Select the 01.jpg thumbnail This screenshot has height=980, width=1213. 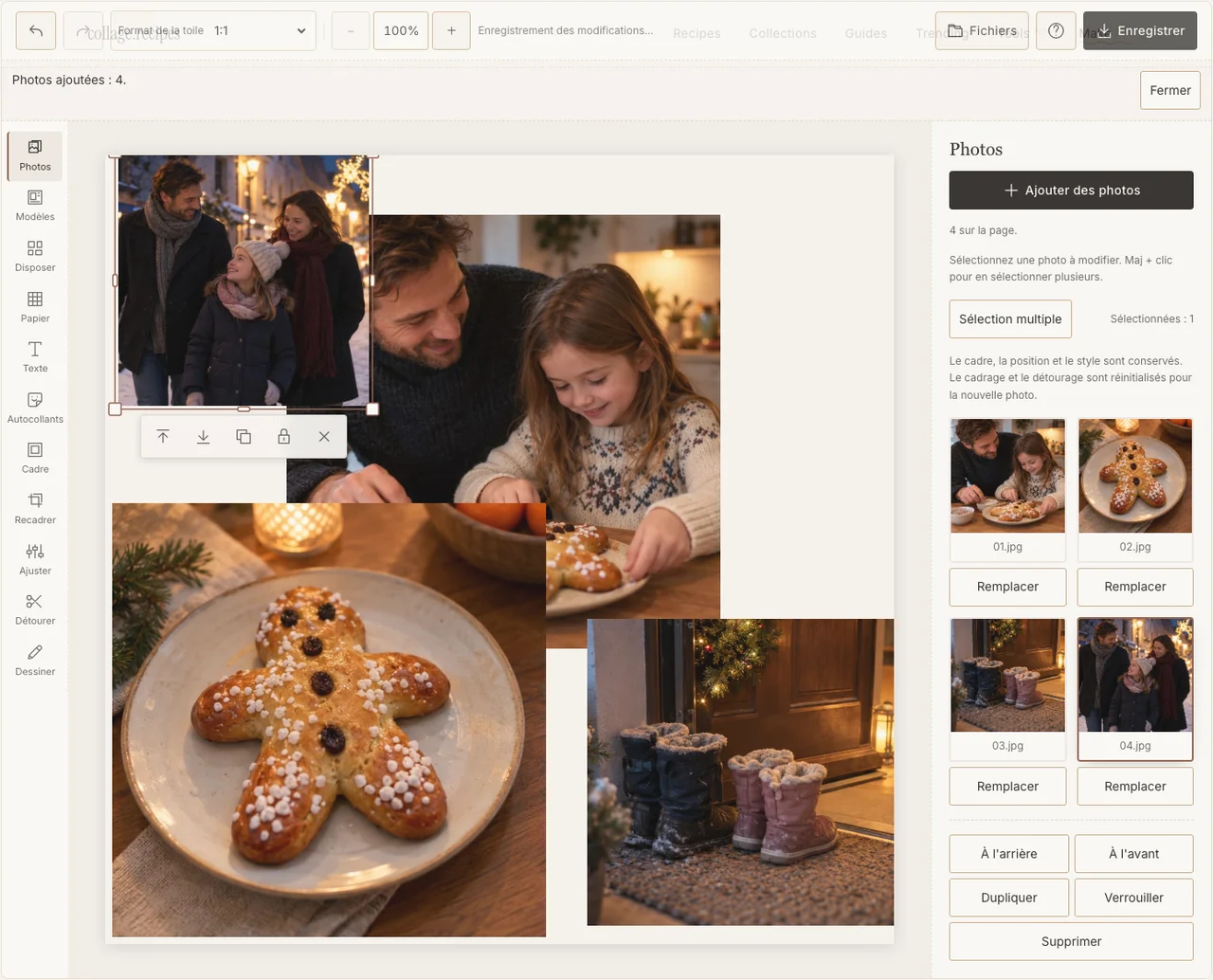tap(1007, 490)
